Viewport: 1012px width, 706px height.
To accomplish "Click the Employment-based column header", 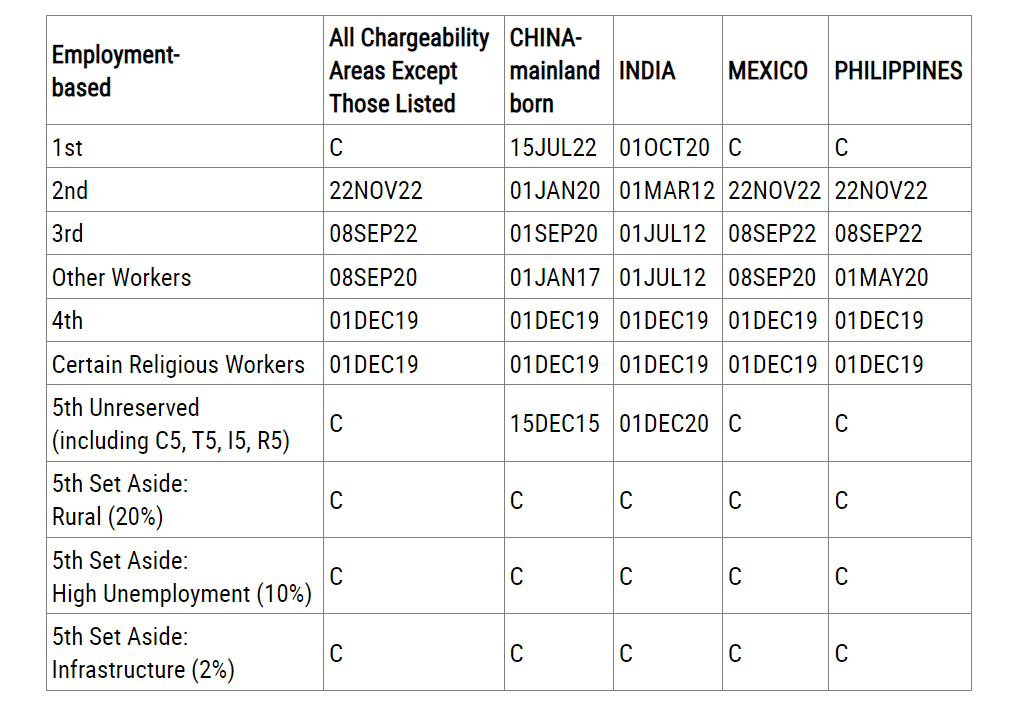I will [116, 71].
